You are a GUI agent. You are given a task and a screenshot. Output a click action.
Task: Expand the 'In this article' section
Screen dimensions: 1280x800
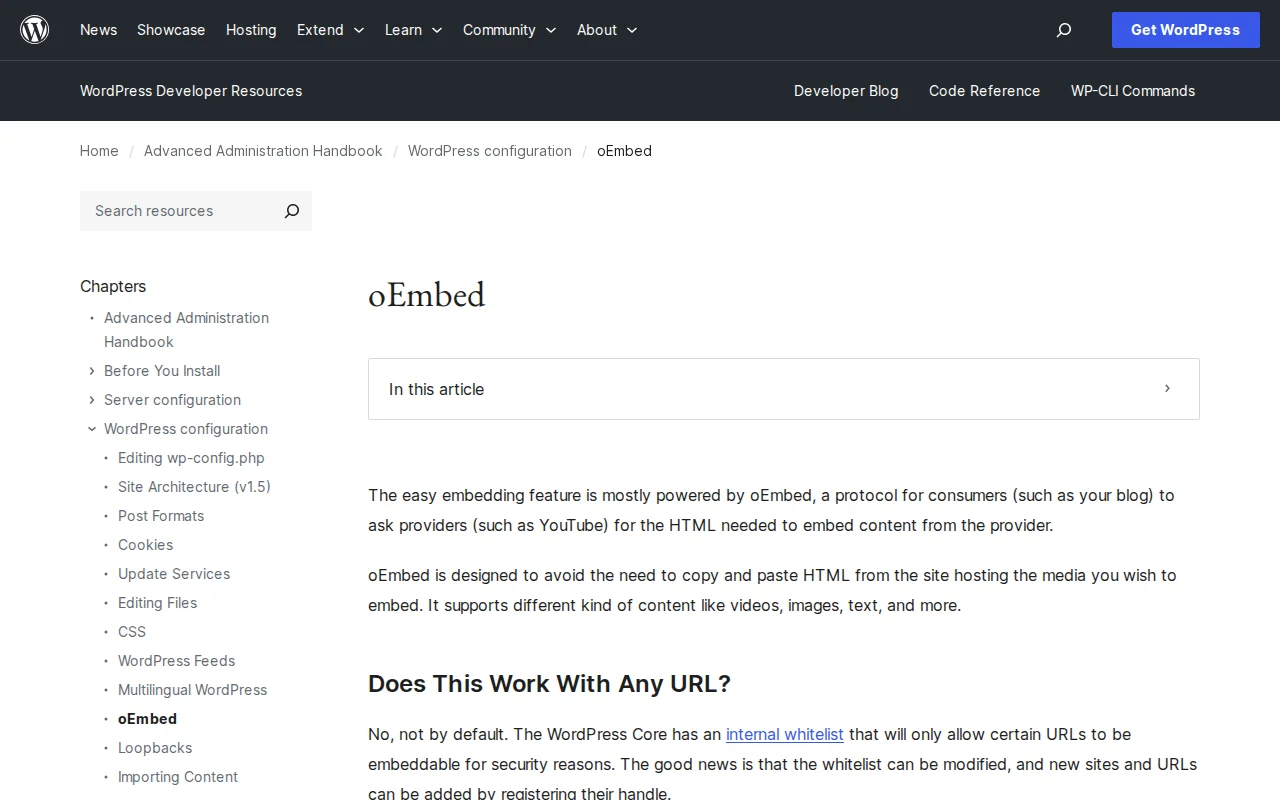(x=1166, y=389)
